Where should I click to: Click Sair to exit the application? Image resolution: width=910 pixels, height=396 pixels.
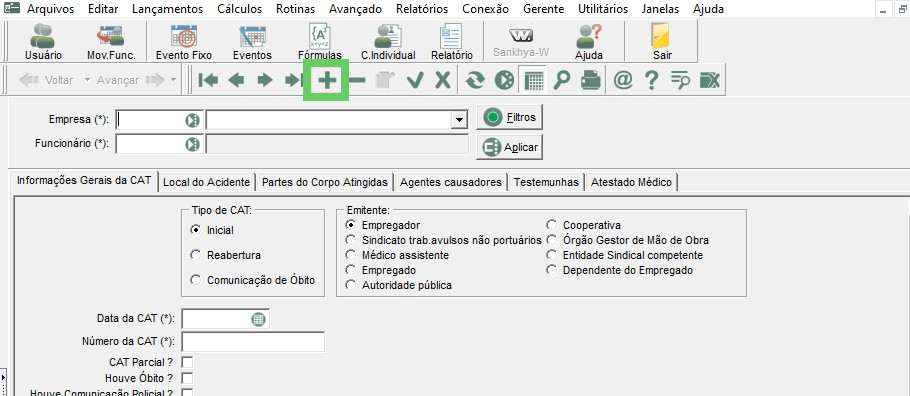pyautogui.click(x=662, y=42)
